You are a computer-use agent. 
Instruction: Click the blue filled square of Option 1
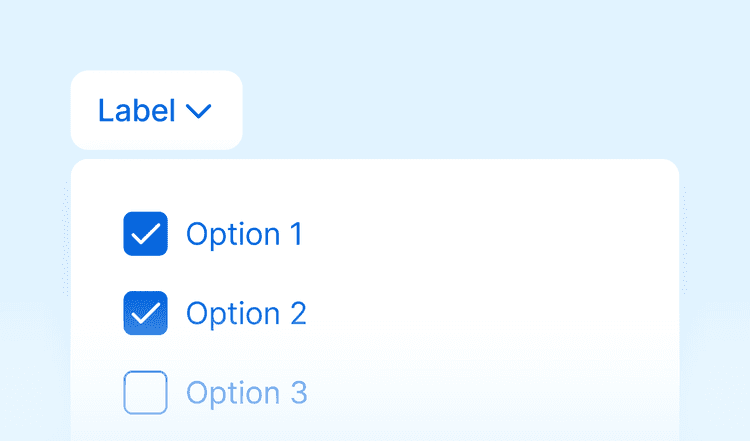coord(145,234)
